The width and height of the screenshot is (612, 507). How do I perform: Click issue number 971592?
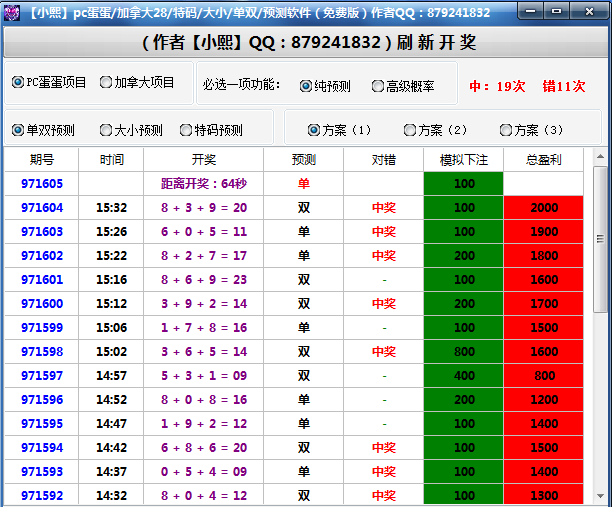coord(42,496)
